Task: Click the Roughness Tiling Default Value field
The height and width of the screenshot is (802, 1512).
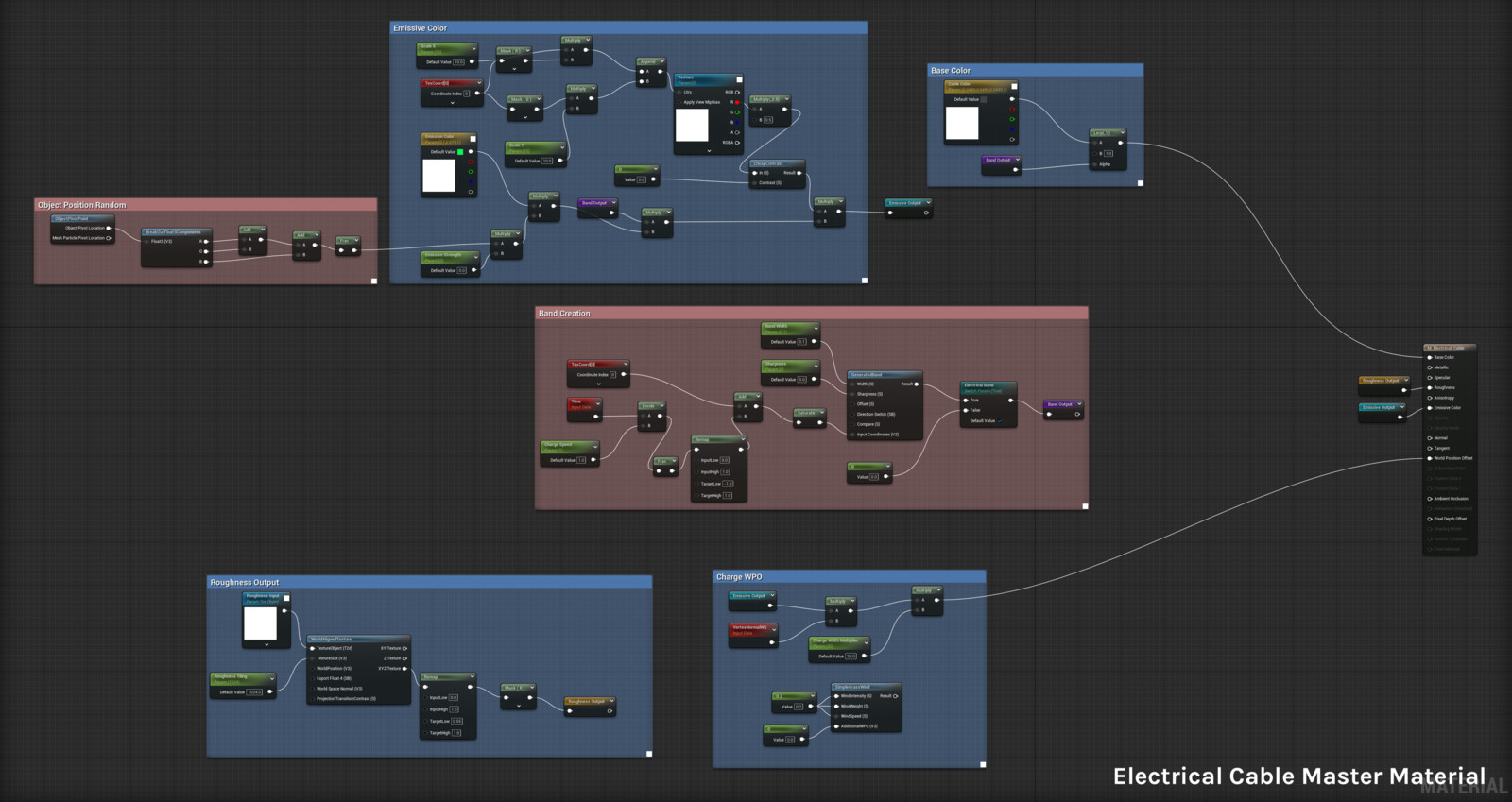Action: [x=254, y=692]
